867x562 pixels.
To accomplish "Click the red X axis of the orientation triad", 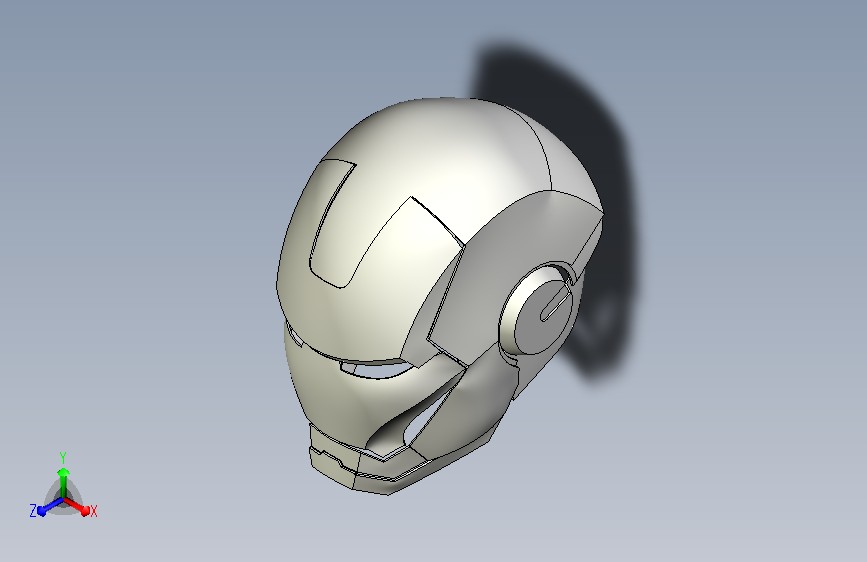I will [x=77, y=506].
